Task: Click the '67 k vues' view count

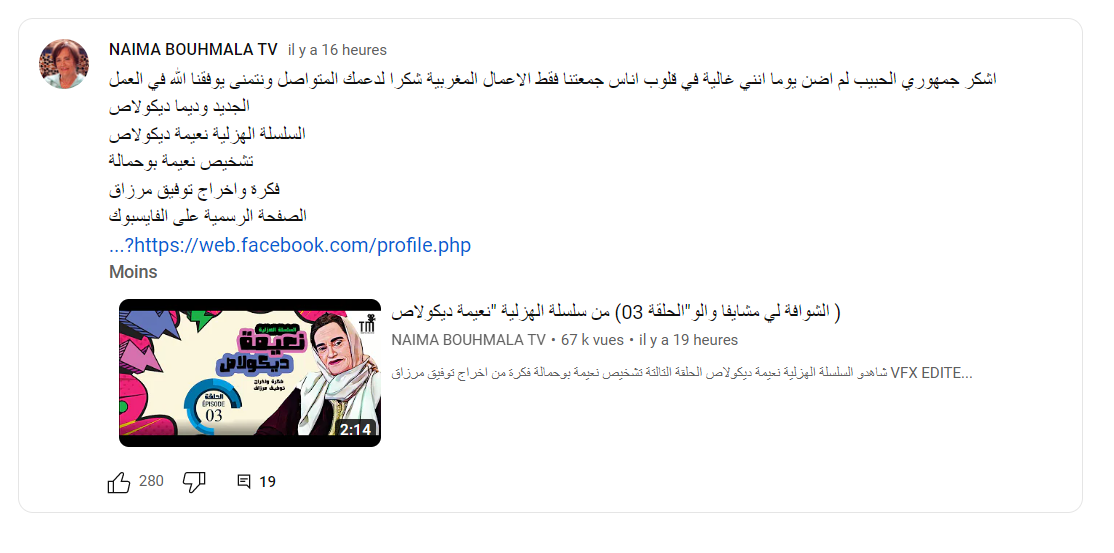Action: point(593,340)
